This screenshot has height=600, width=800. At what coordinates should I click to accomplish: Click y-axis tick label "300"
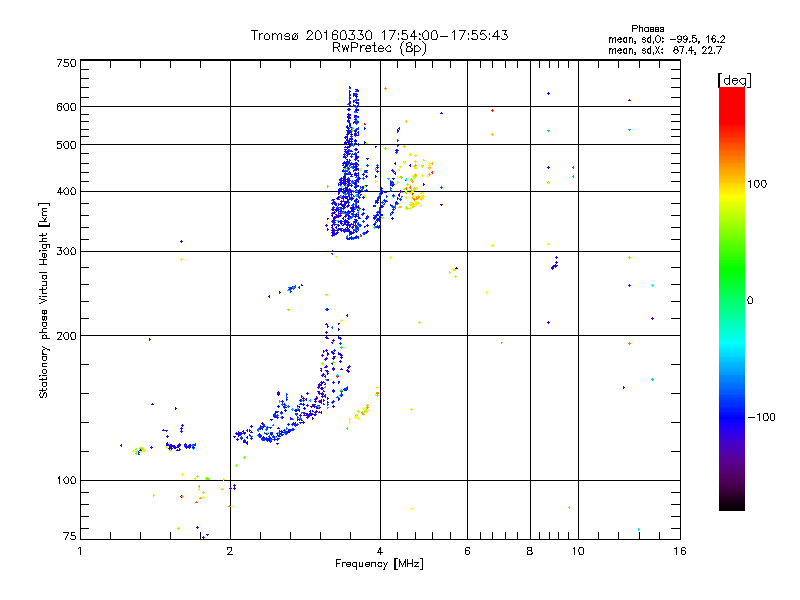(66, 252)
